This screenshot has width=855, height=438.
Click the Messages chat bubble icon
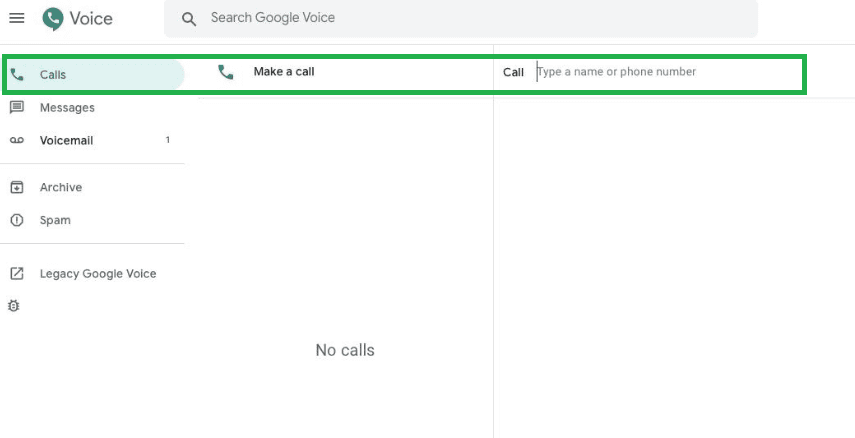click(x=16, y=107)
